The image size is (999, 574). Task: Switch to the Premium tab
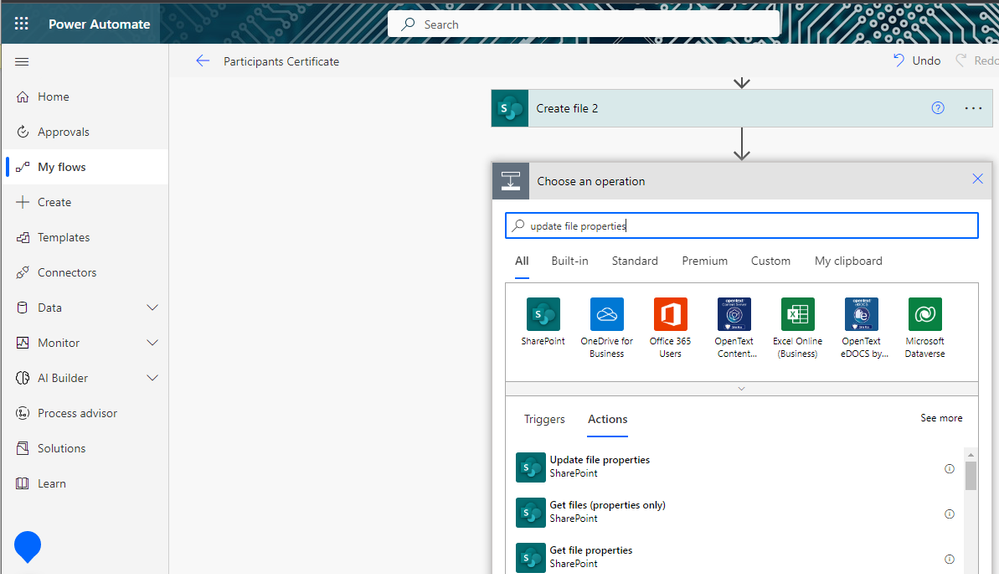705,261
